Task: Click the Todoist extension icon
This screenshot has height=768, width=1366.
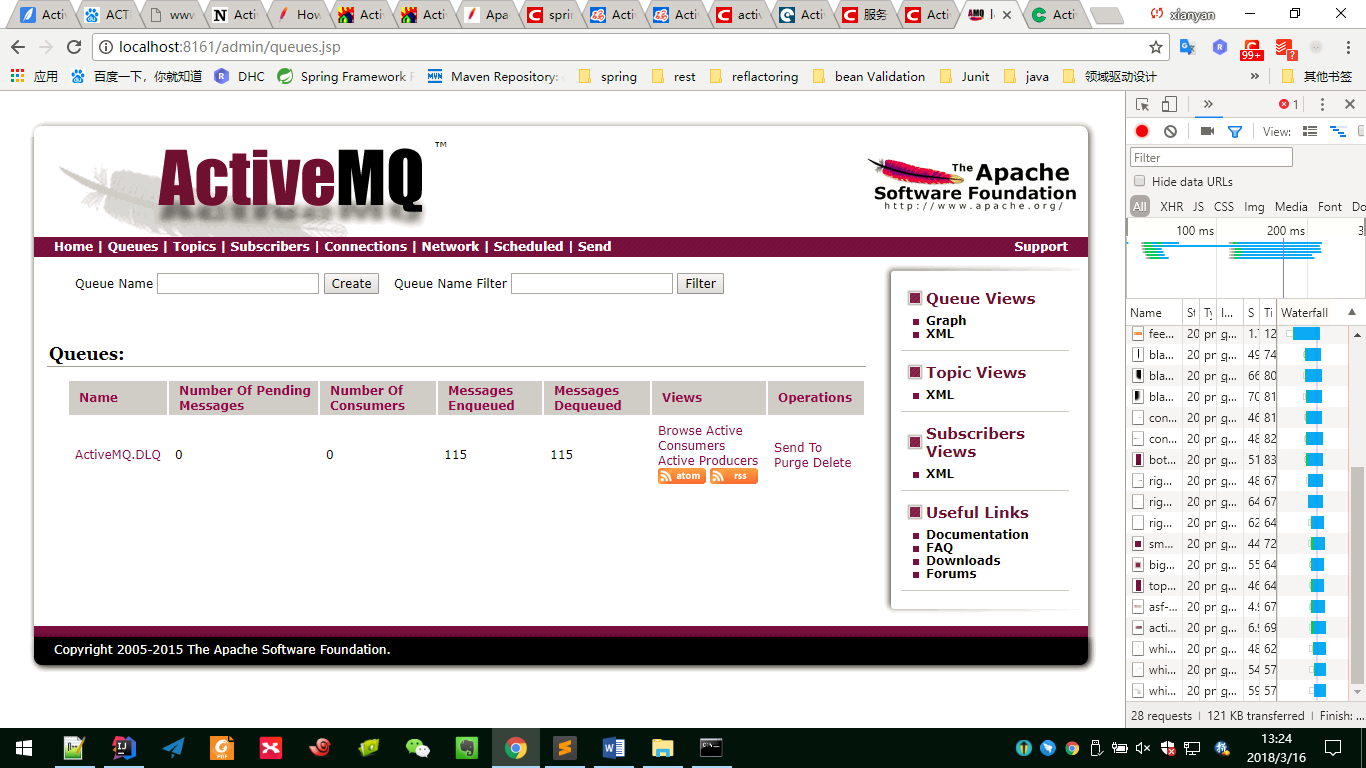Action: point(1285,48)
